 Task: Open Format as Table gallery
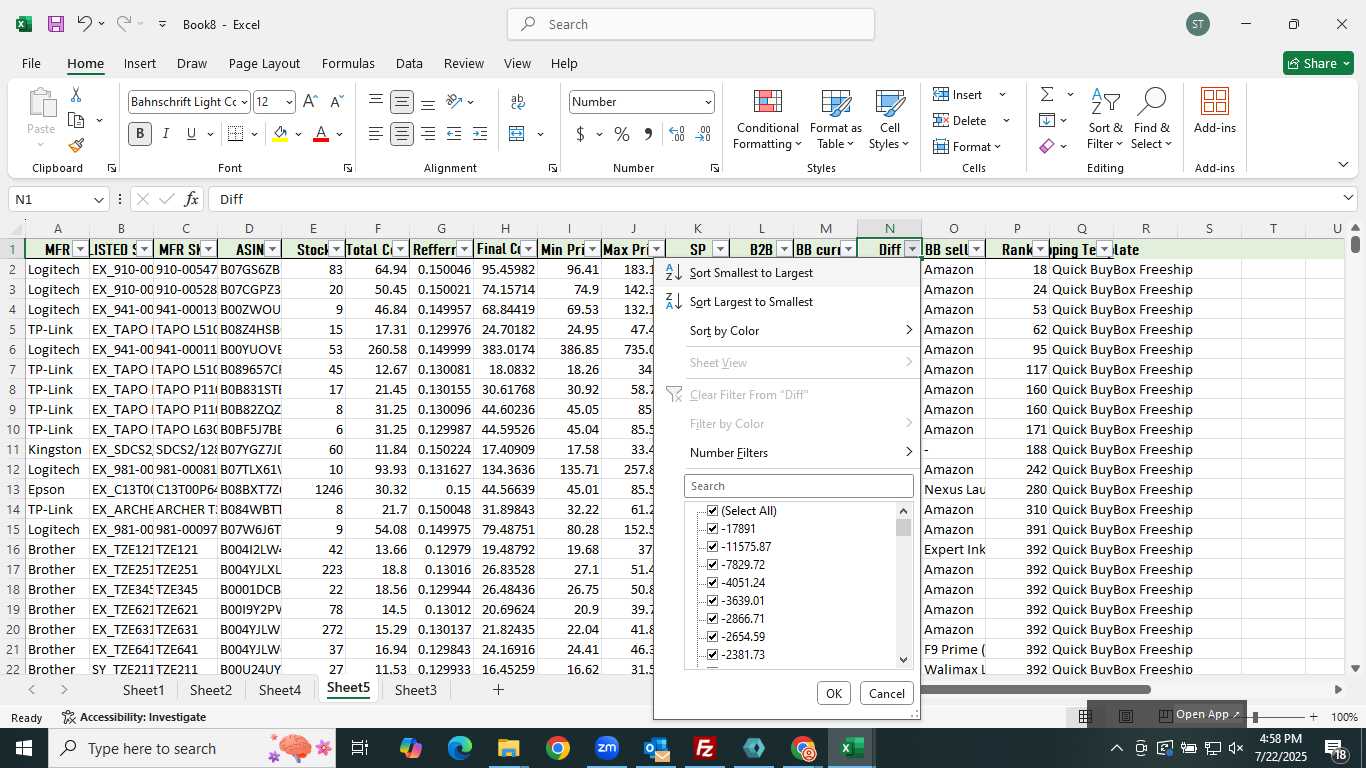point(836,120)
